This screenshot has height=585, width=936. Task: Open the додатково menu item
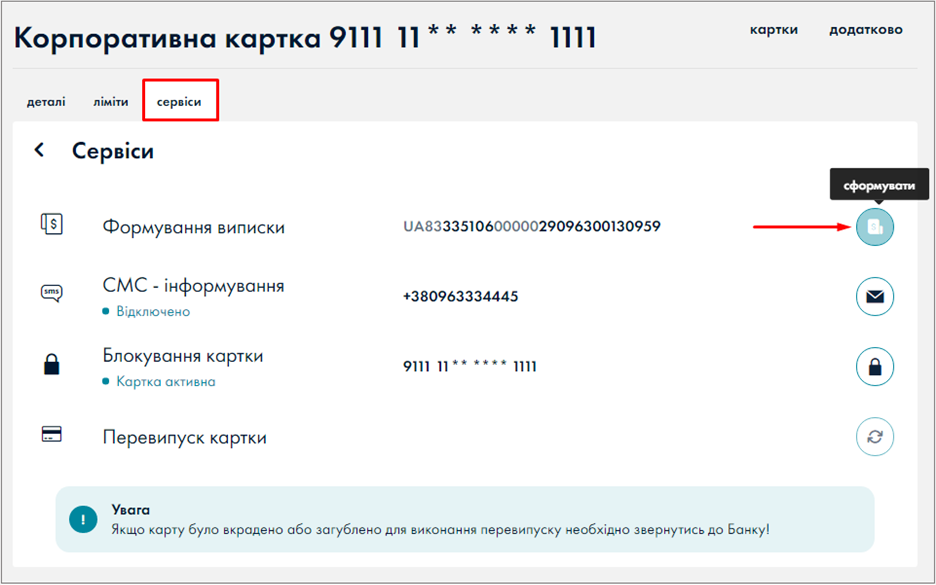tap(865, 30)
